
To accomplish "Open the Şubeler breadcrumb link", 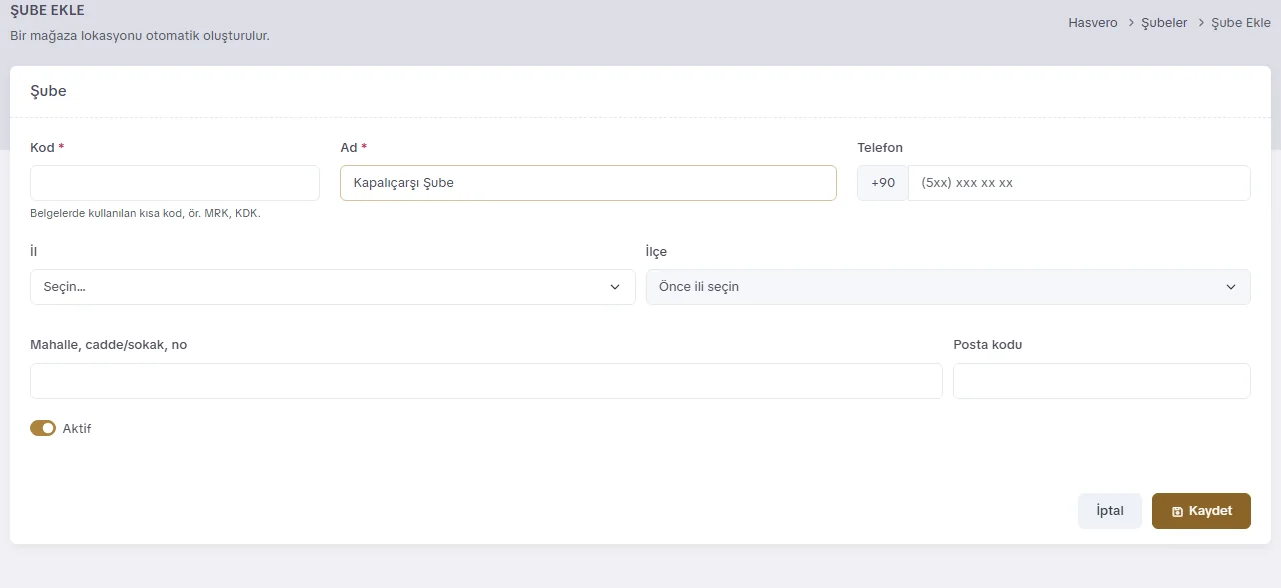I will pyautogui.click(x=1164, y=22).
